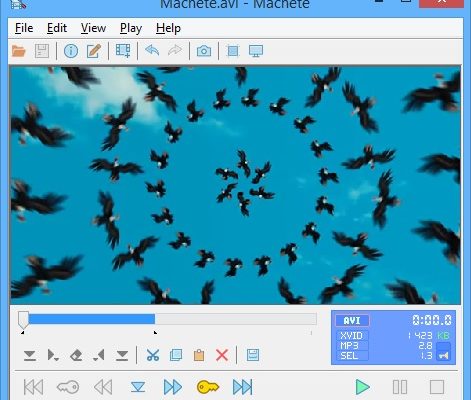
Task: Play from selection start icon
Action: click(53, 355)
